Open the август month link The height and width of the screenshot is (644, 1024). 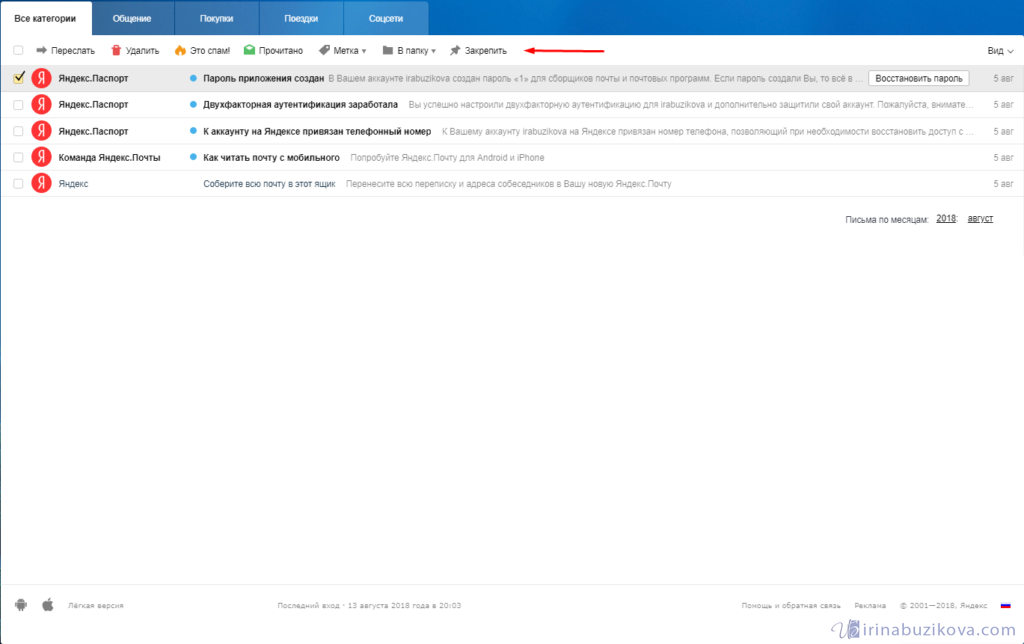click(980, 219)
